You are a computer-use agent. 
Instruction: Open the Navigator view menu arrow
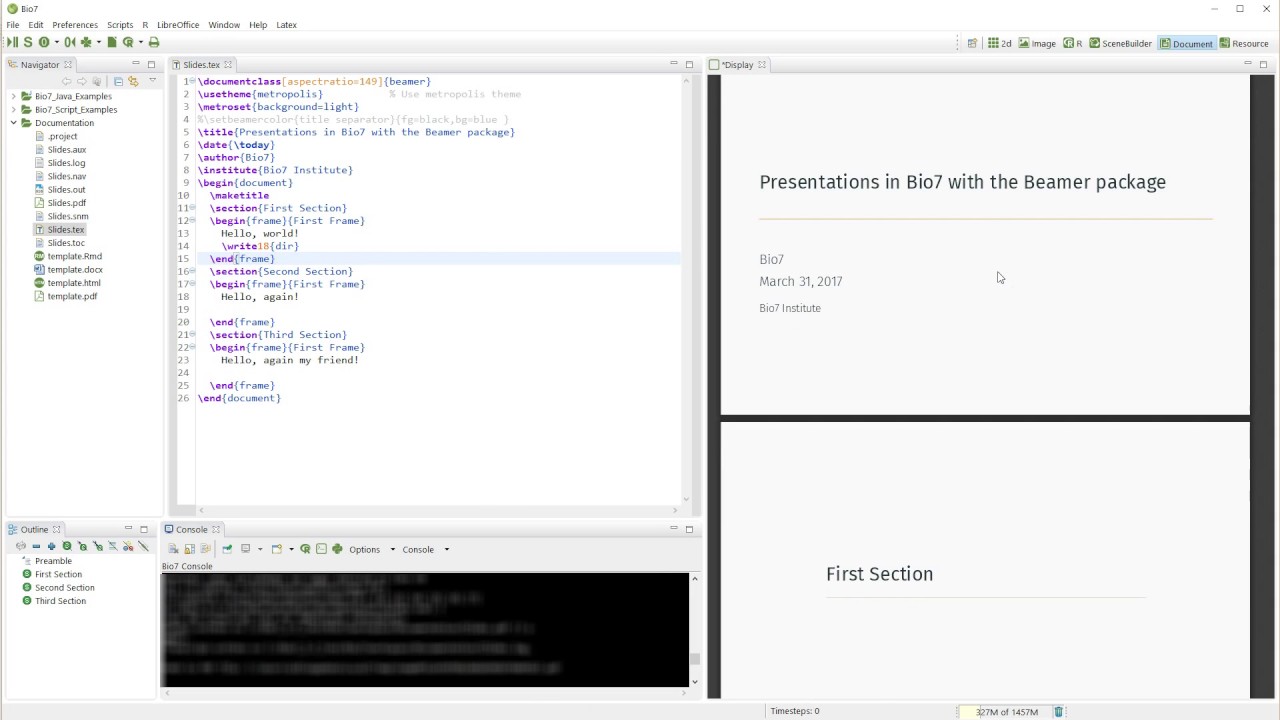[x=152, y=81]
